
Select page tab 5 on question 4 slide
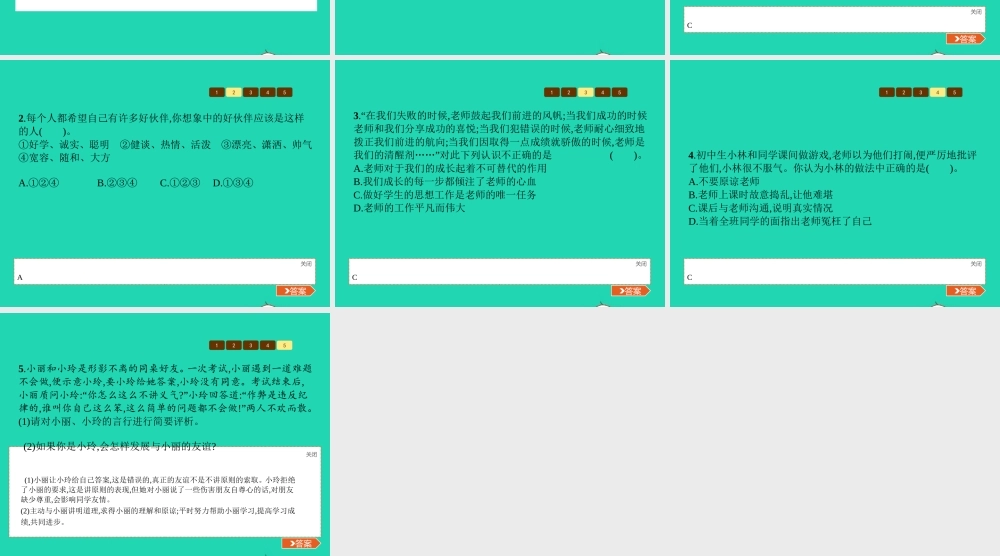(x=954, y=92)
